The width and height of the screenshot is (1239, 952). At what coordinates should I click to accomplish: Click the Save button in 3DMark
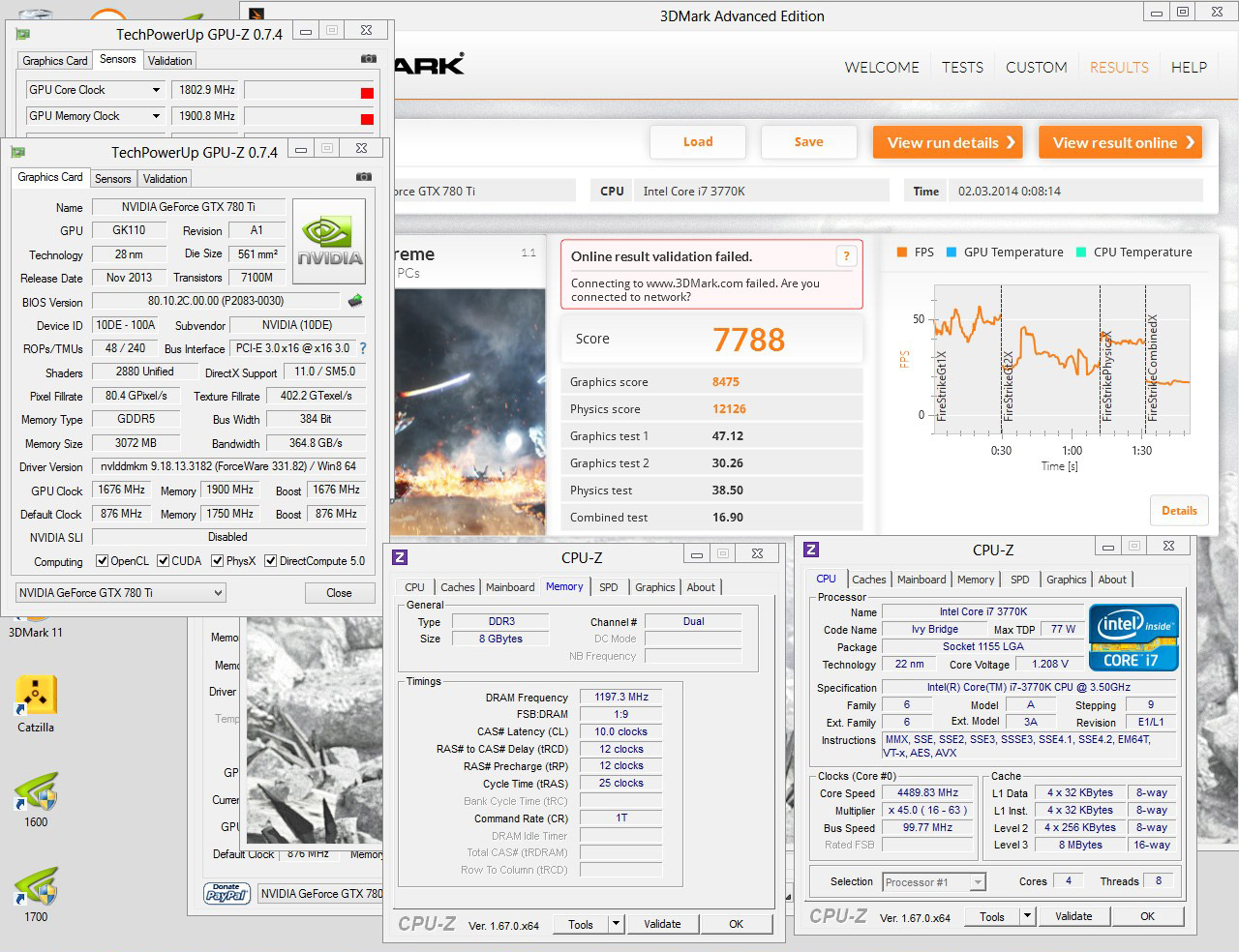coord(809,142)
